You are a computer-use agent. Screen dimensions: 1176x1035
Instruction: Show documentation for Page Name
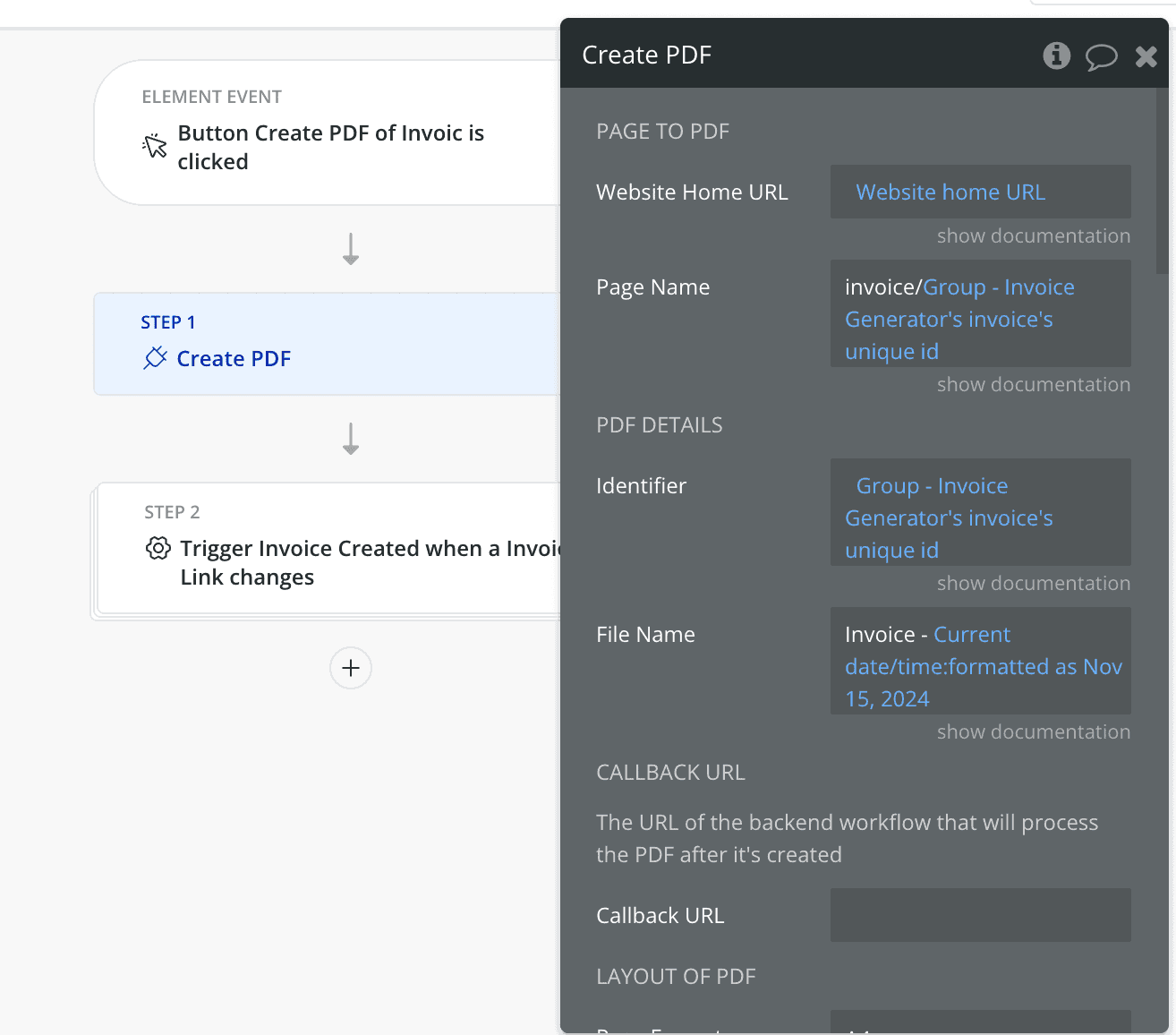pyautogui.click(x=1033, y=384)
